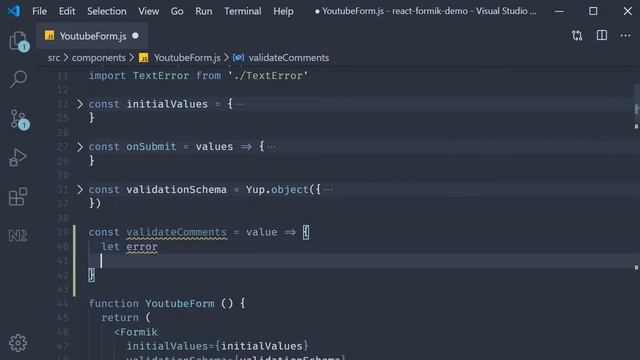Open the Source Control view
The height and width of the screenshot is (360, 640).
click(18, 119)
